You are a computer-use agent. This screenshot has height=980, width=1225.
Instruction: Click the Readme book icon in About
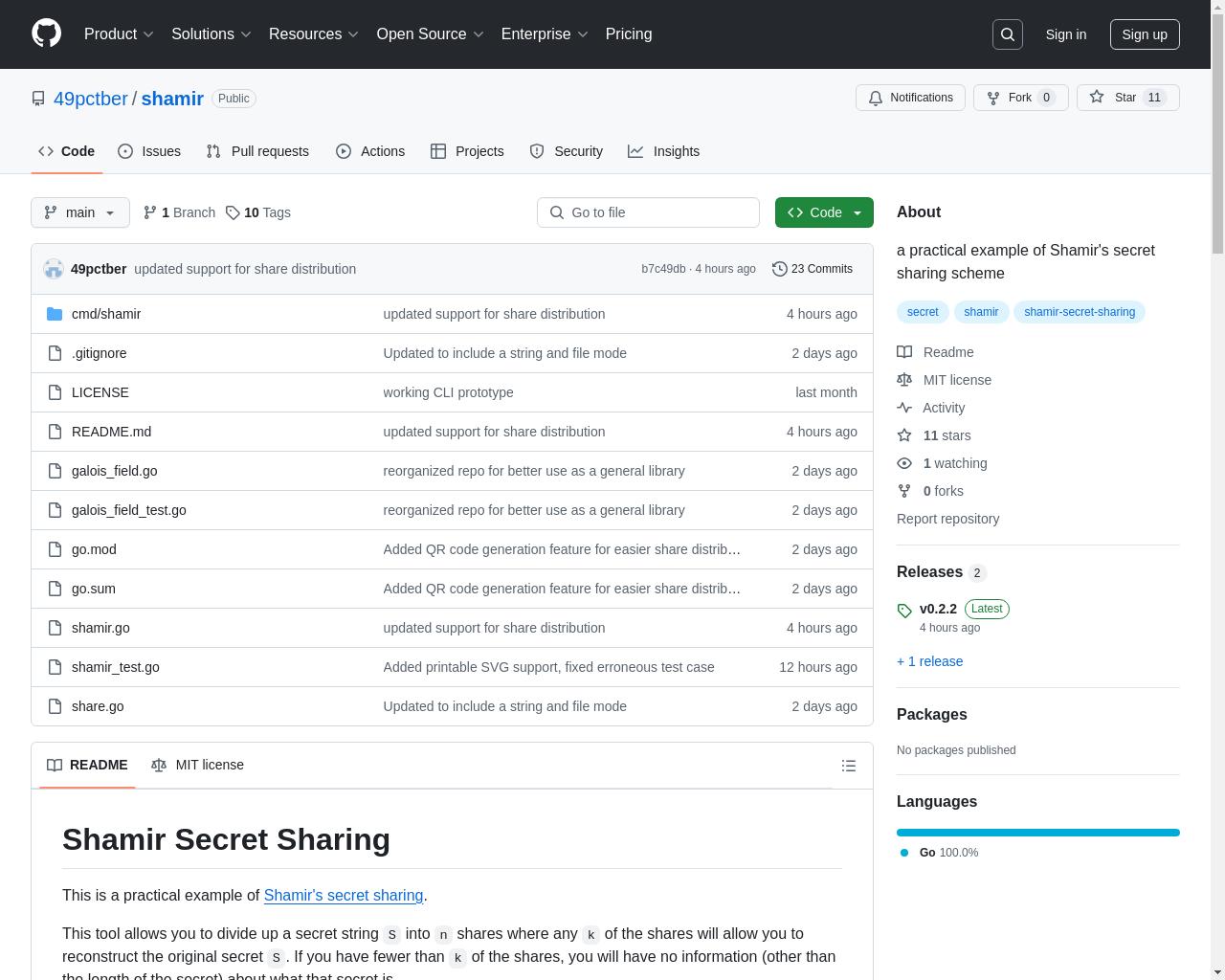[x=904, y=352]
